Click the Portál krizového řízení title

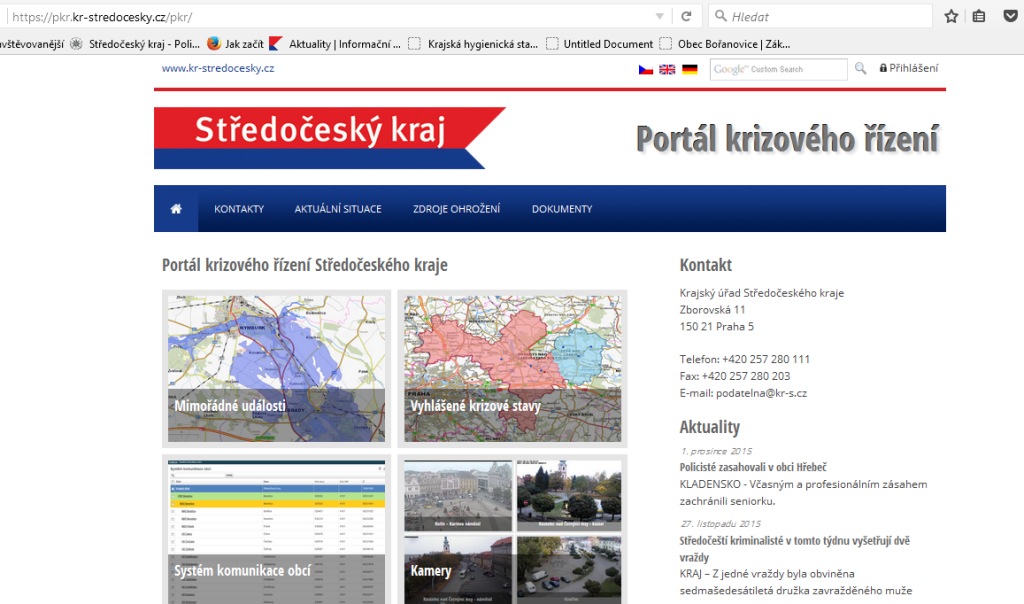[787, 139]
